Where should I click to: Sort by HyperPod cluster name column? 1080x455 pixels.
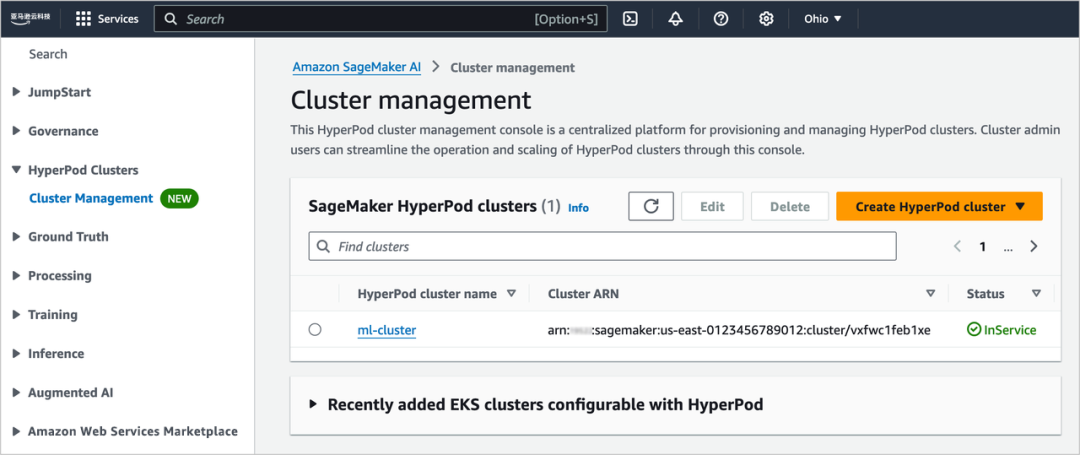click(511, 294)
